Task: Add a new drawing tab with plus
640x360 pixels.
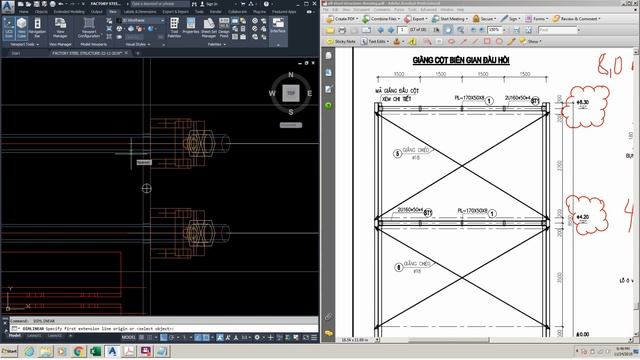Action: tap(138, 53)
